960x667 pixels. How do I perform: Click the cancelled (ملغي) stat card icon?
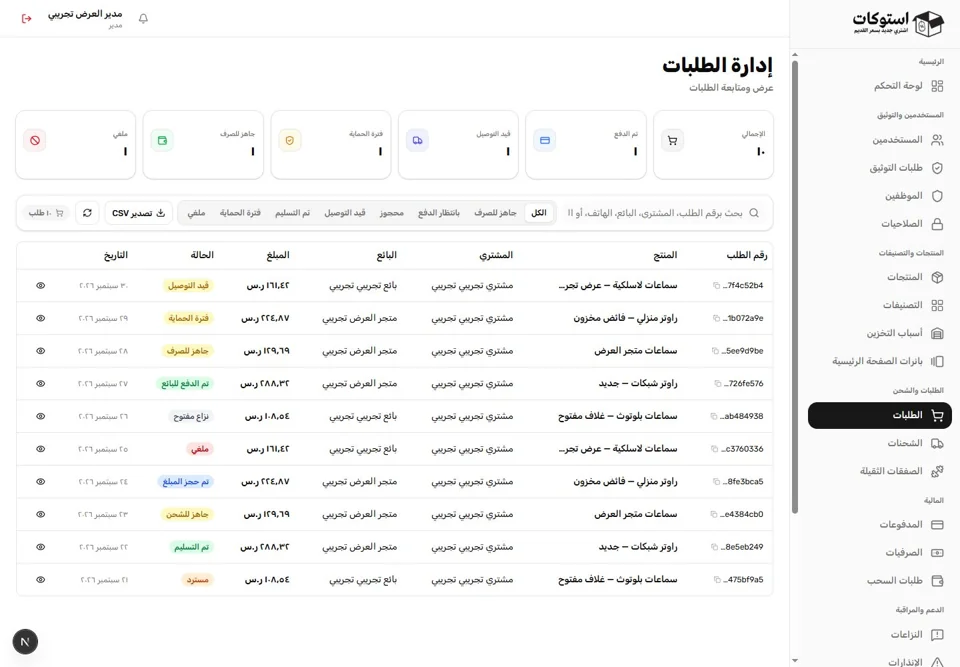pyautogui.click(x=35, y=140)
